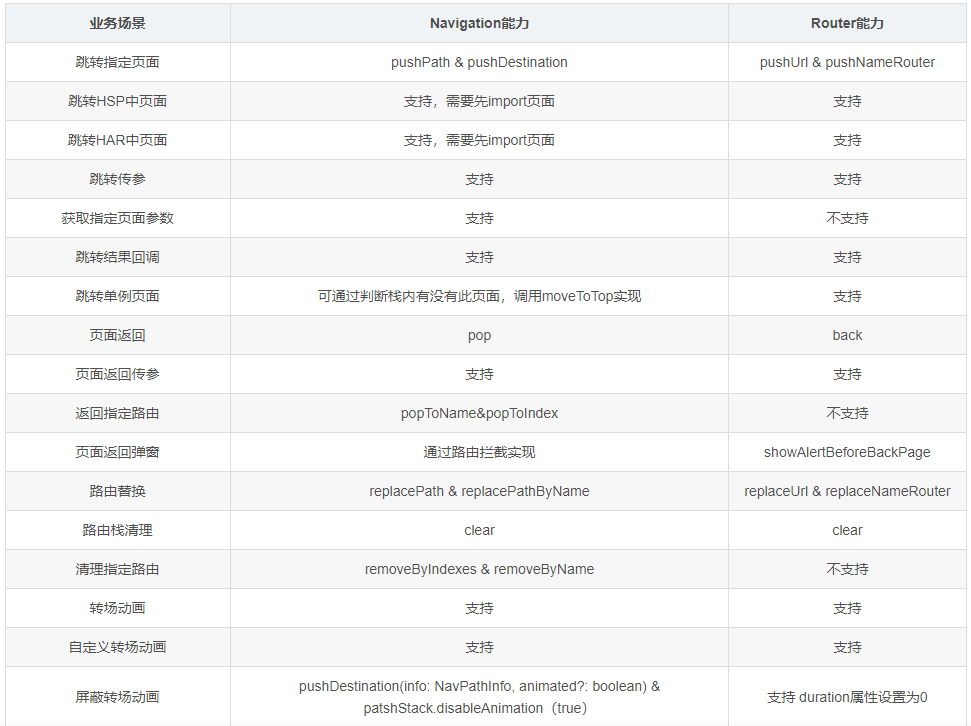This screenshot has height=726, width=971.
Task: Click the back cell
Action: click(x=847, y=335)
